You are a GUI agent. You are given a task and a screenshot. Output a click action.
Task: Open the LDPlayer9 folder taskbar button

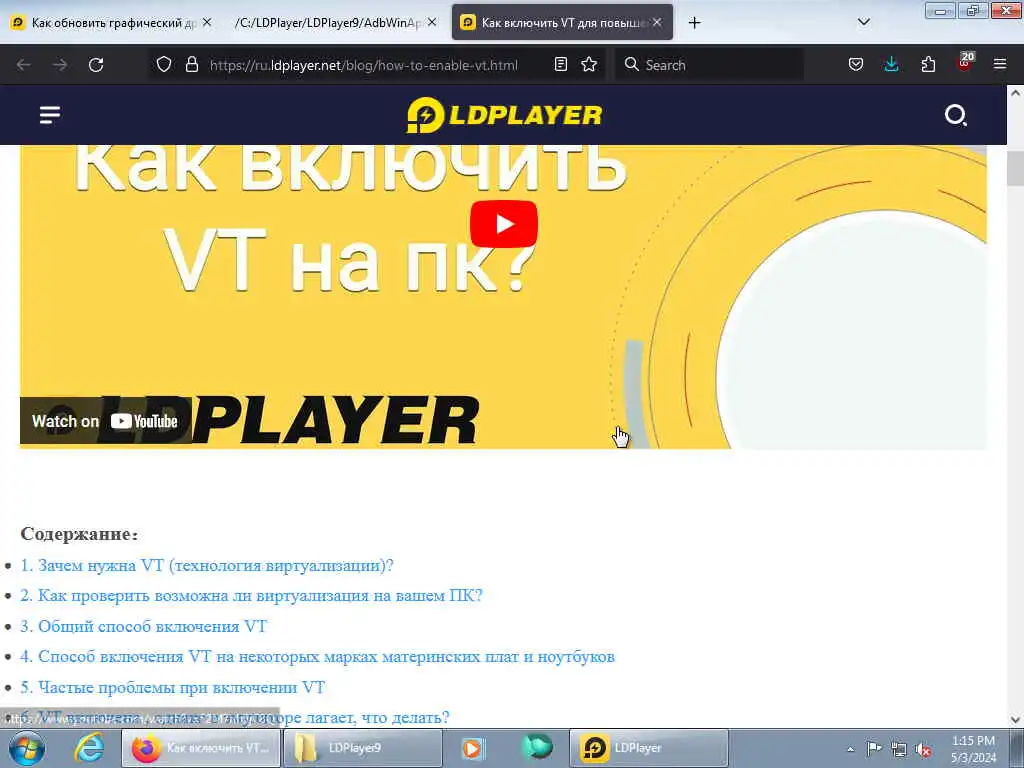pyautogui.click(x=363, y=748)
